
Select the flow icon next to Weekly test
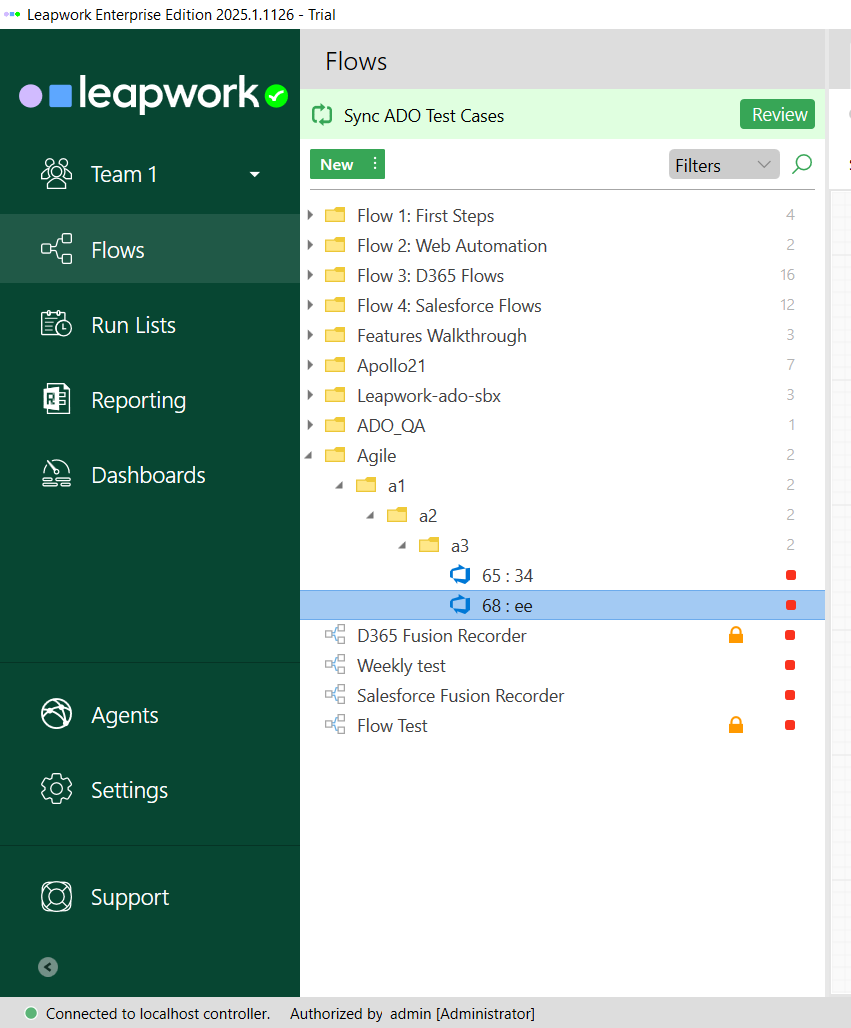coord(332,665)
